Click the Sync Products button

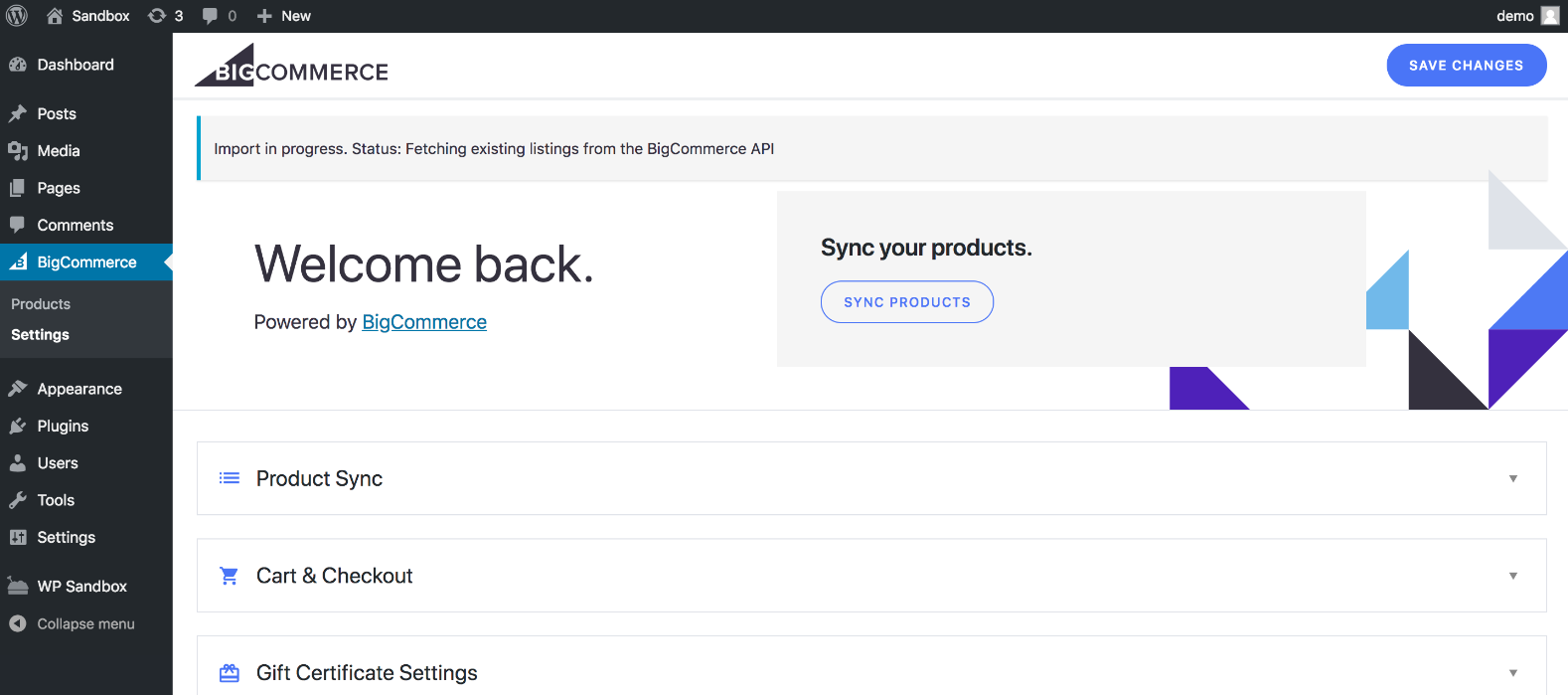(906, 302)
